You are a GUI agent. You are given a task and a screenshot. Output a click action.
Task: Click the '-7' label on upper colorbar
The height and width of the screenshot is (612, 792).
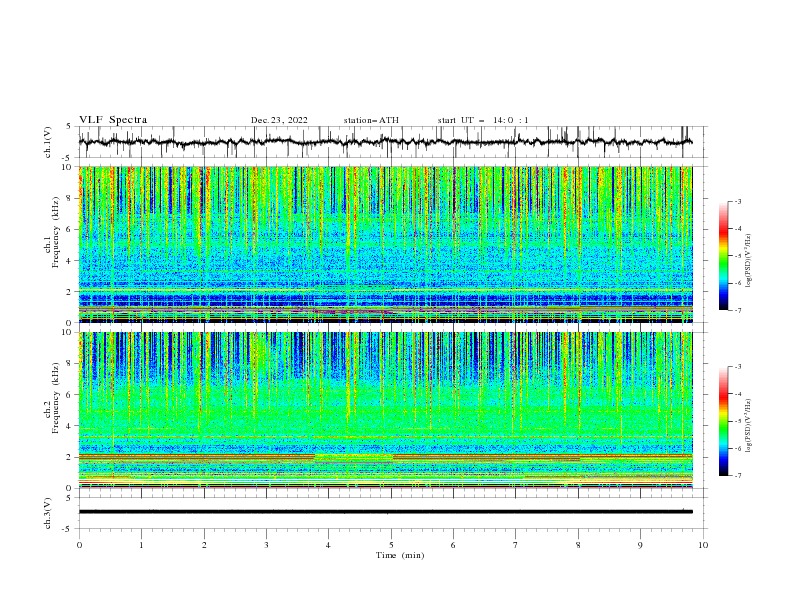pyautogui.click(x=737, y=311)
